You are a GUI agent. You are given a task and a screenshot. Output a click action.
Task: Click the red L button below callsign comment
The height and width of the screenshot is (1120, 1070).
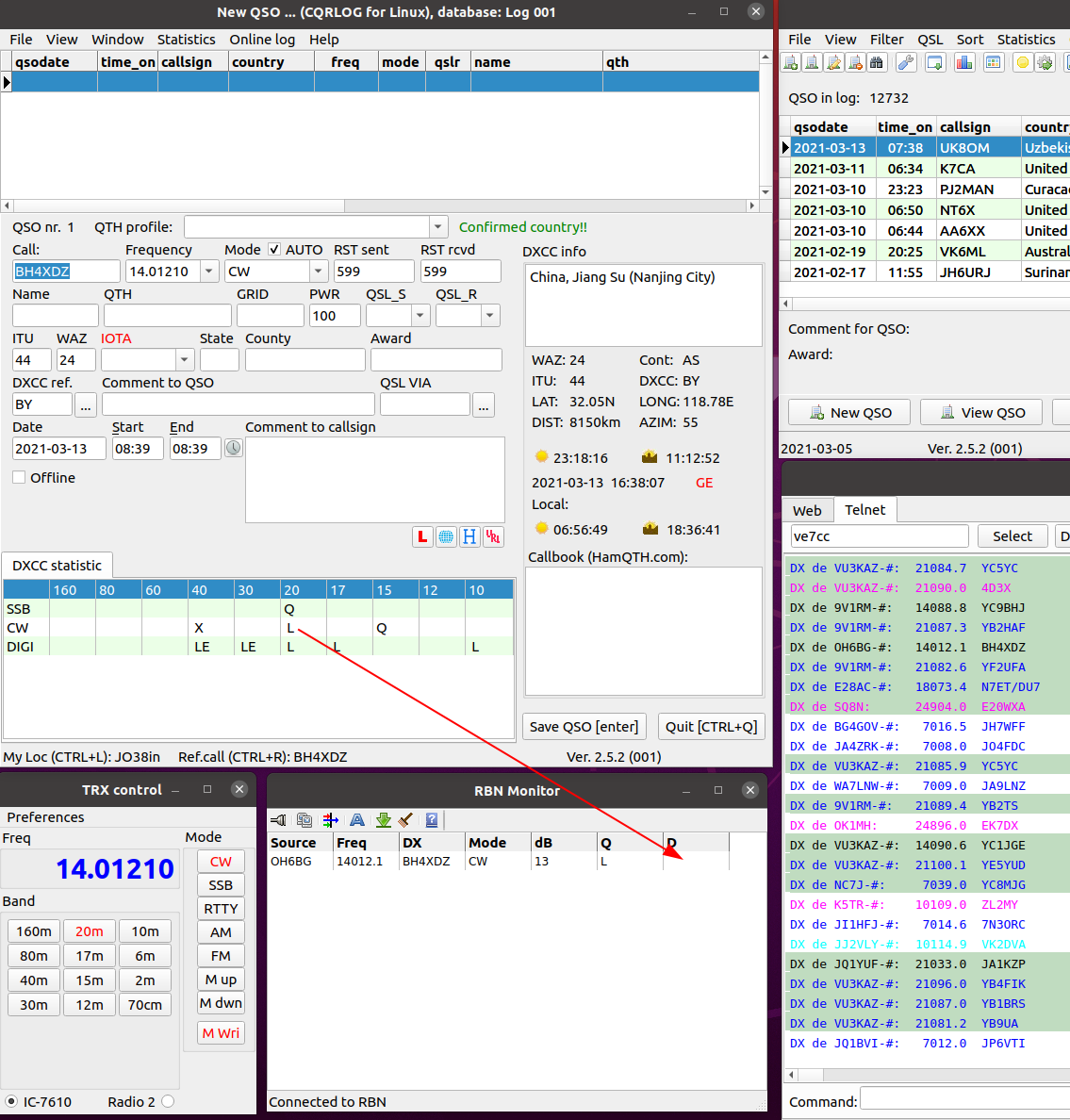pyautogui.click(x=422, y=536)
